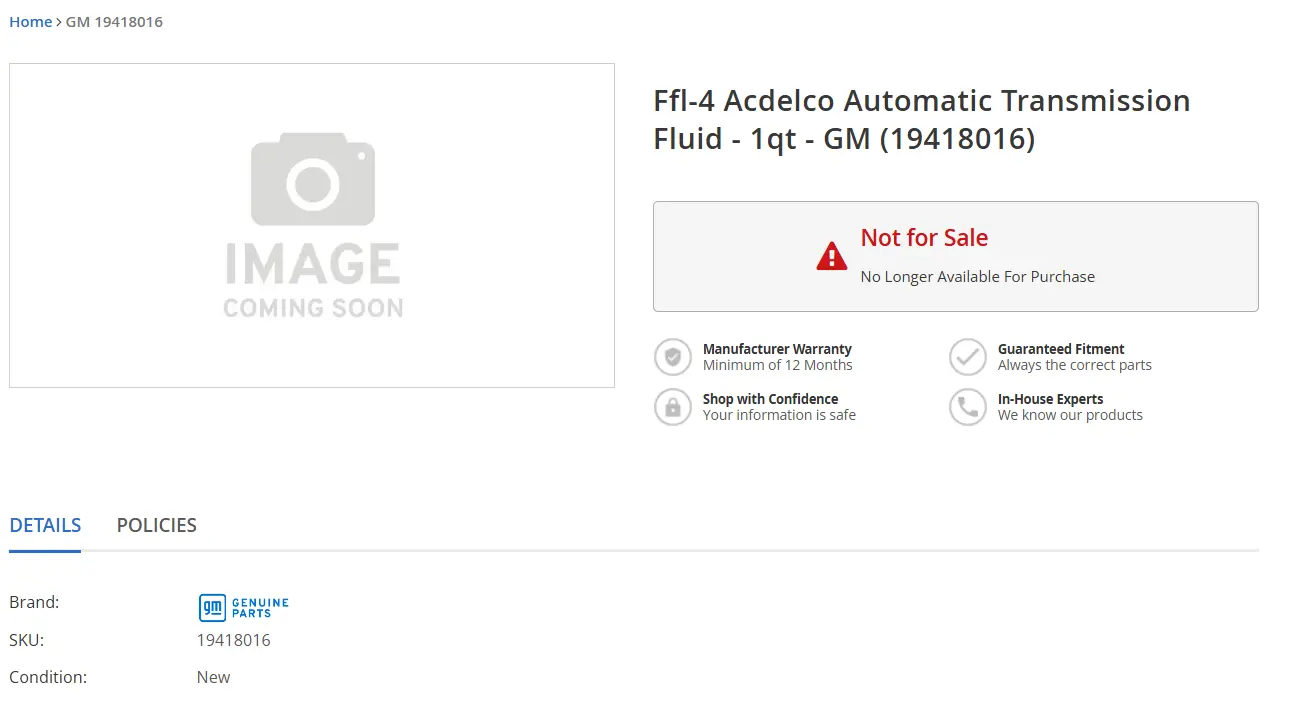Switch to the Policies tab
The height and width of the screenshot is (702, 1310).
point(157,525)
